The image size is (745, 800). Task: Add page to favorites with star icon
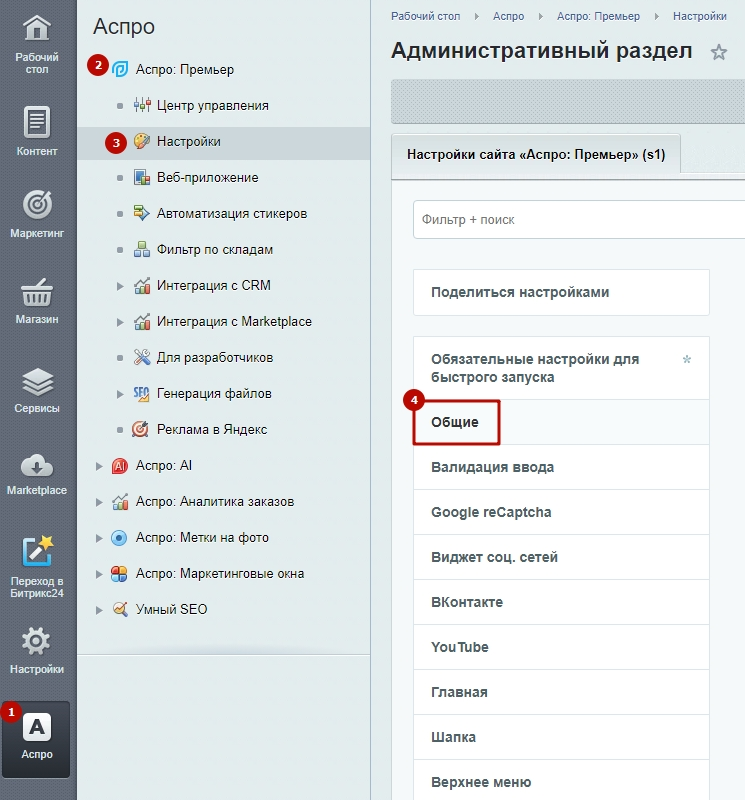tap(718, 52)
